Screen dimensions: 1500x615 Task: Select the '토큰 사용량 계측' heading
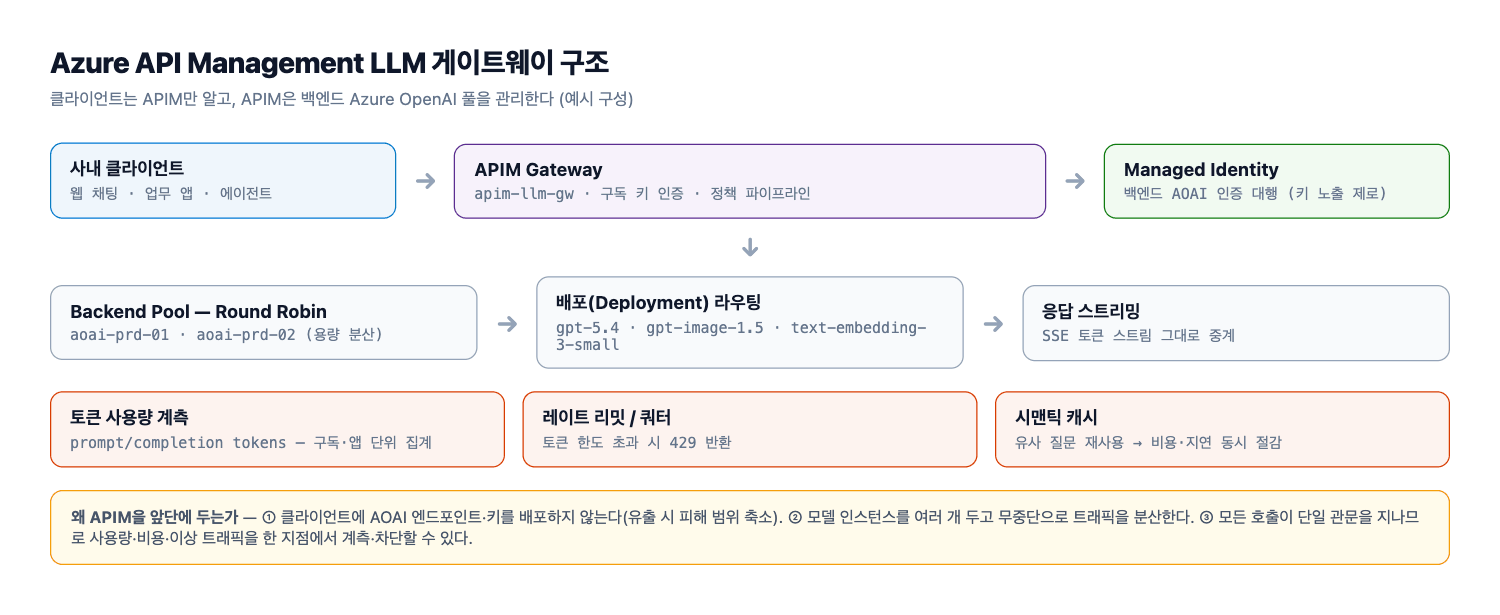tap(129, 417)
